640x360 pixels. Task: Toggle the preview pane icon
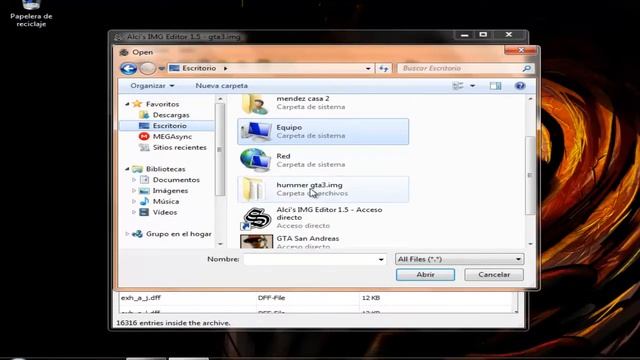(496, 86)
